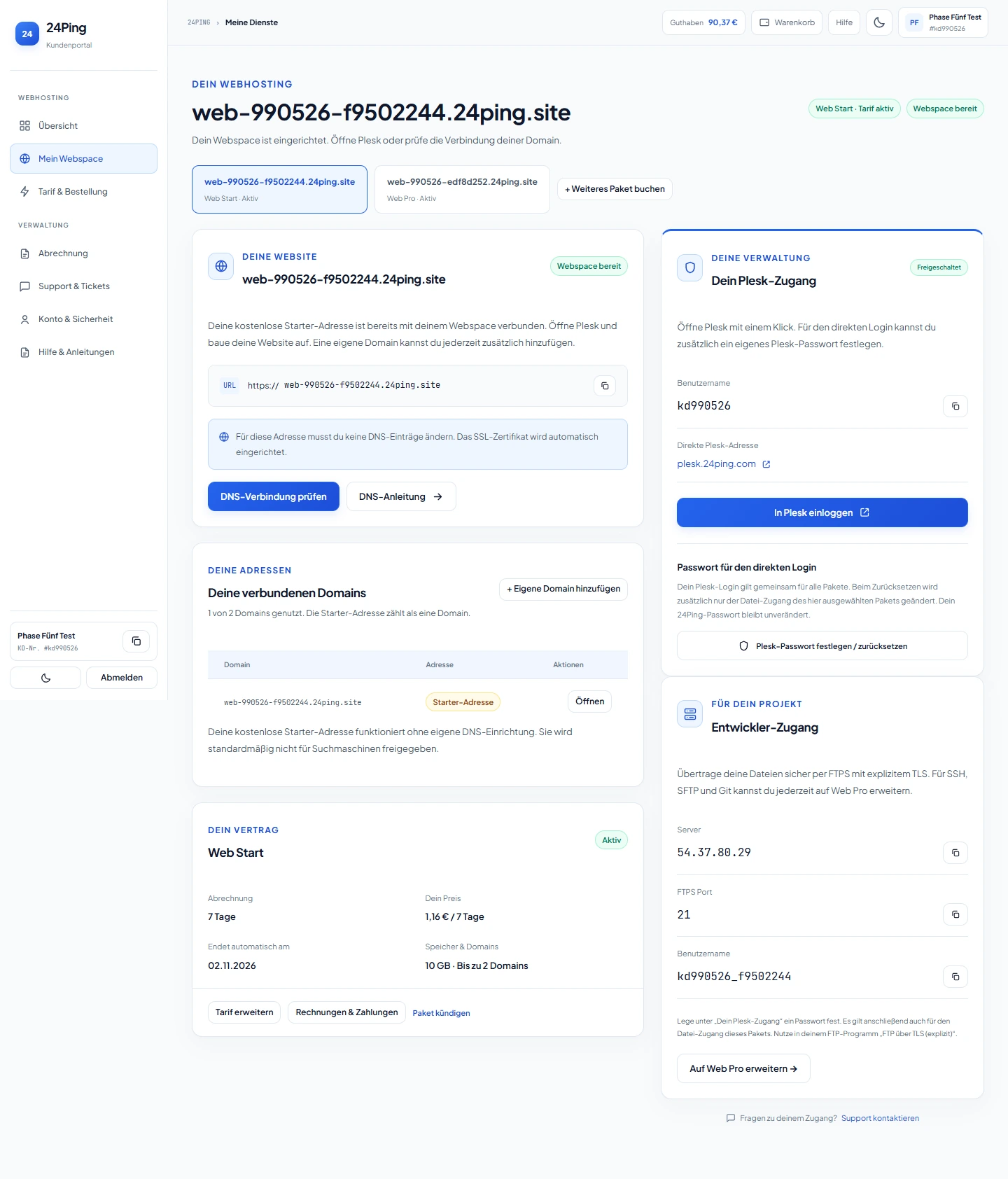This screenshot has width=1008, height=1179.
Task: Click Domain column header
Action: [237, 665]
